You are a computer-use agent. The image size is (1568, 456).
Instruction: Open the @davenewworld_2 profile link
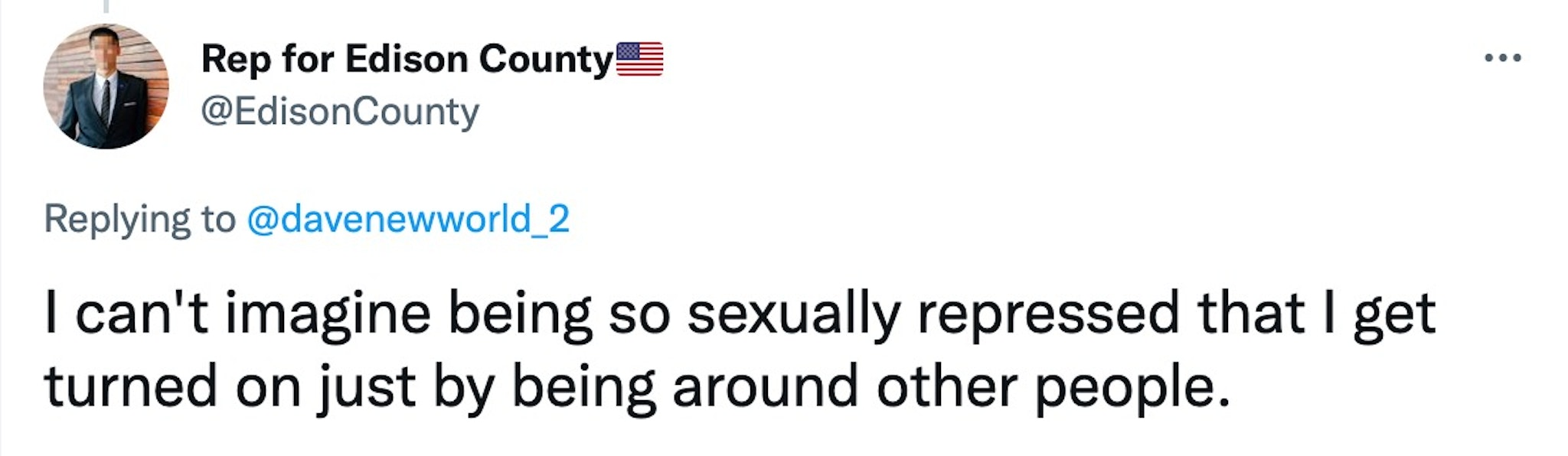point(408,219)
